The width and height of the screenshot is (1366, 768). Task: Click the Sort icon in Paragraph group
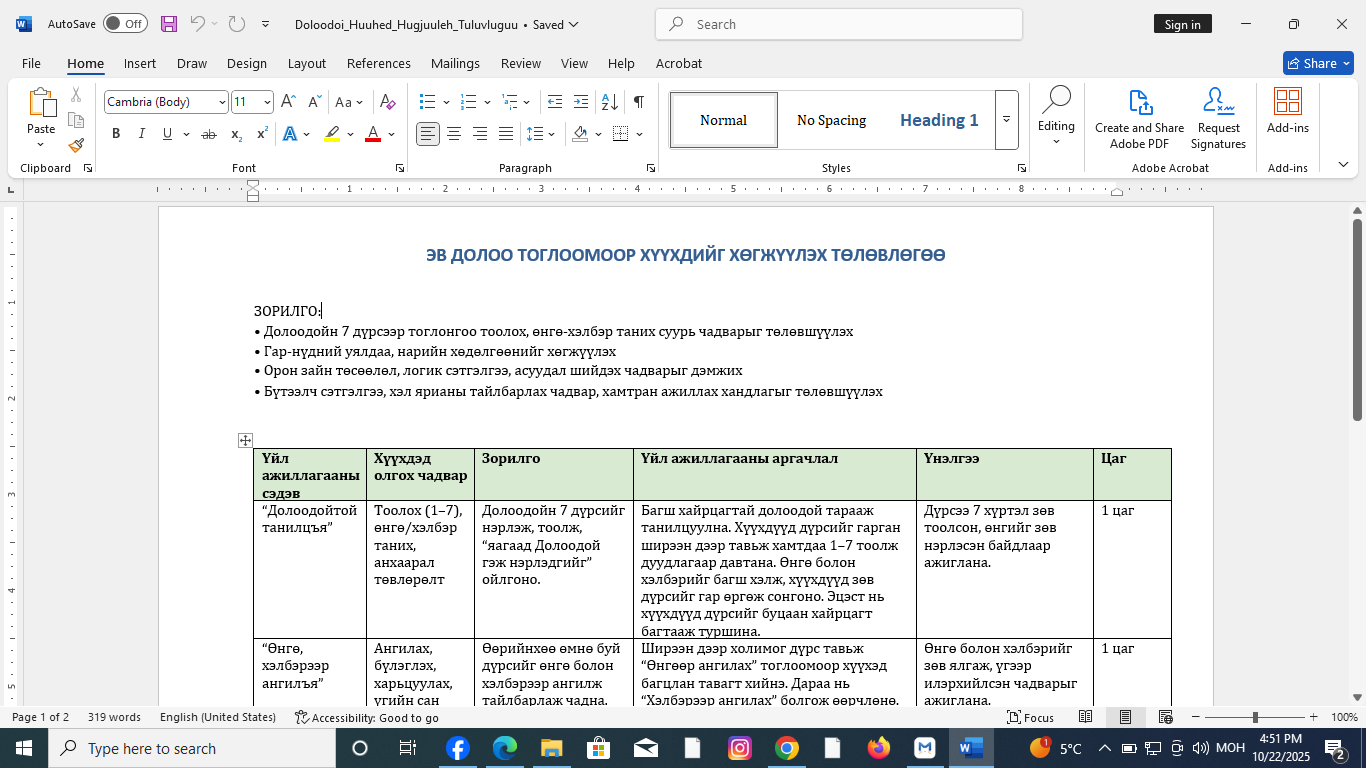pyautogui.click(x=608, y=101)
